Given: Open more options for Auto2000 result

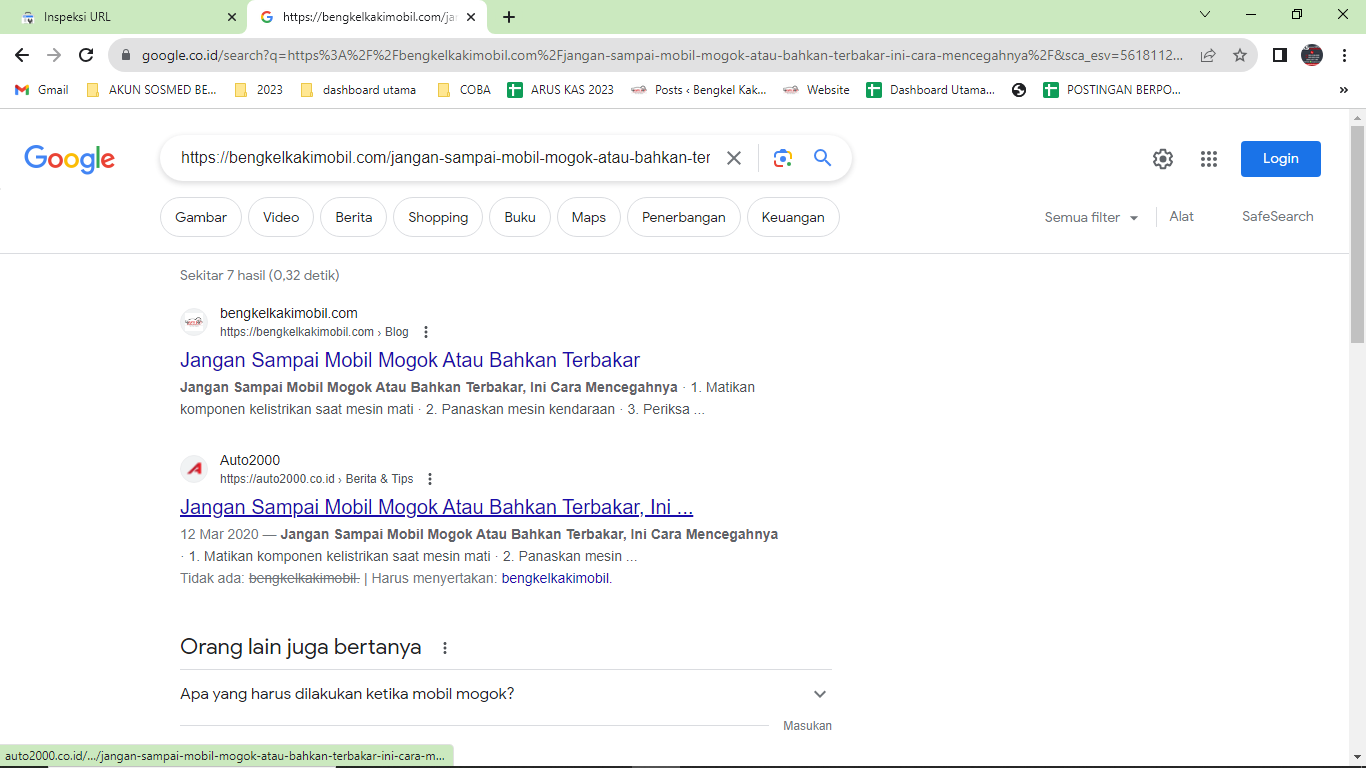Looking at the screenshot, I should pyautogui.click(x=430, y=479).
